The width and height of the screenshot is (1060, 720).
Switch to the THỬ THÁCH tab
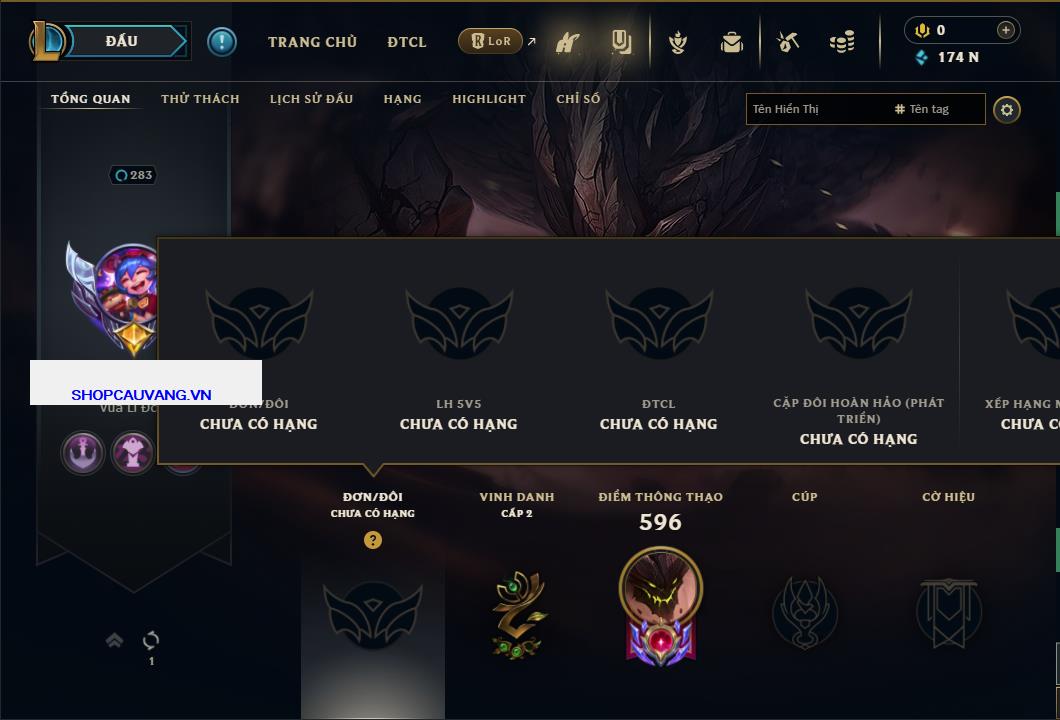(x=200, y=99)
